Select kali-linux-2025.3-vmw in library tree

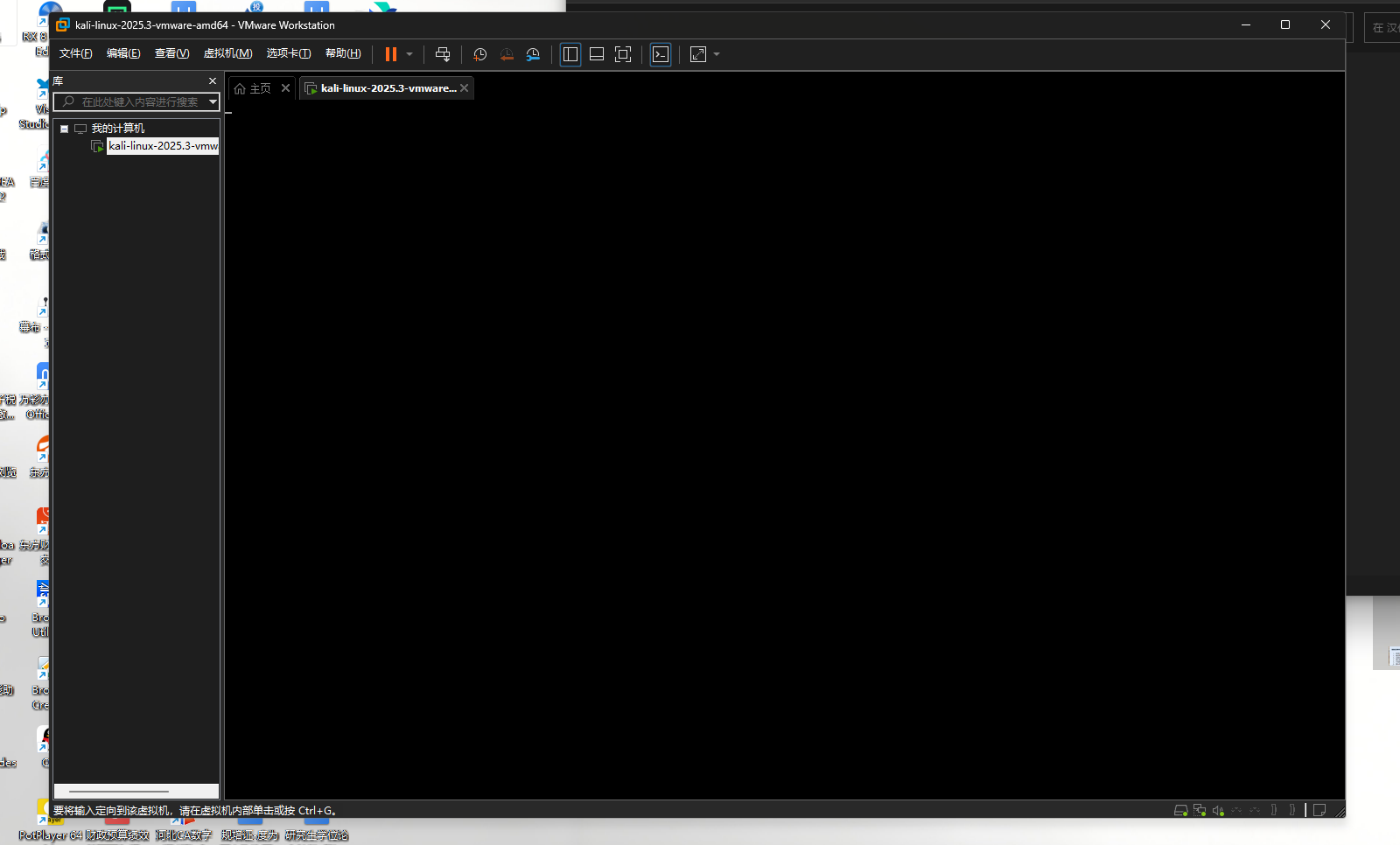tap(163, 146)
